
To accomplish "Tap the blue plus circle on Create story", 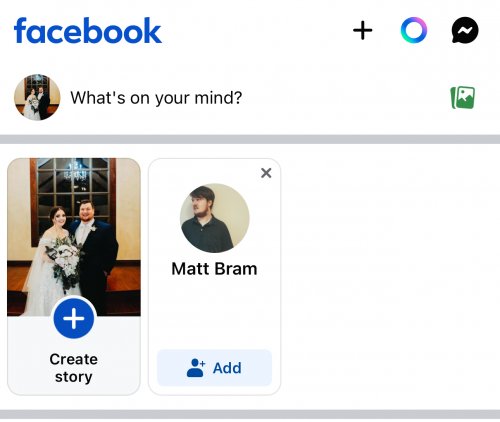I will pyautogui.click(x=74, y=318).
